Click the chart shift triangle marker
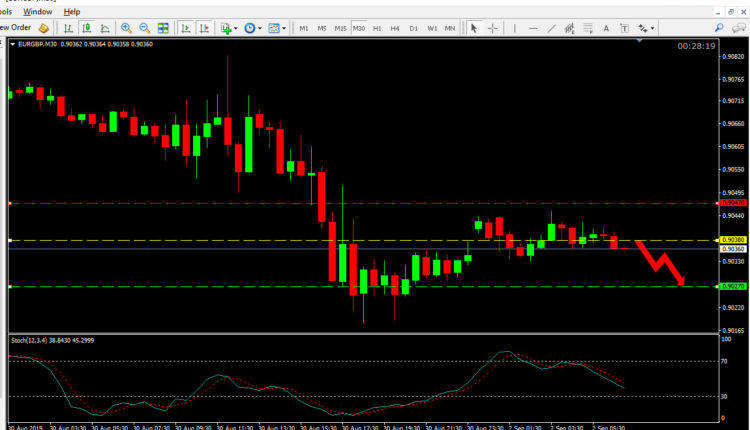 [640, 41]
